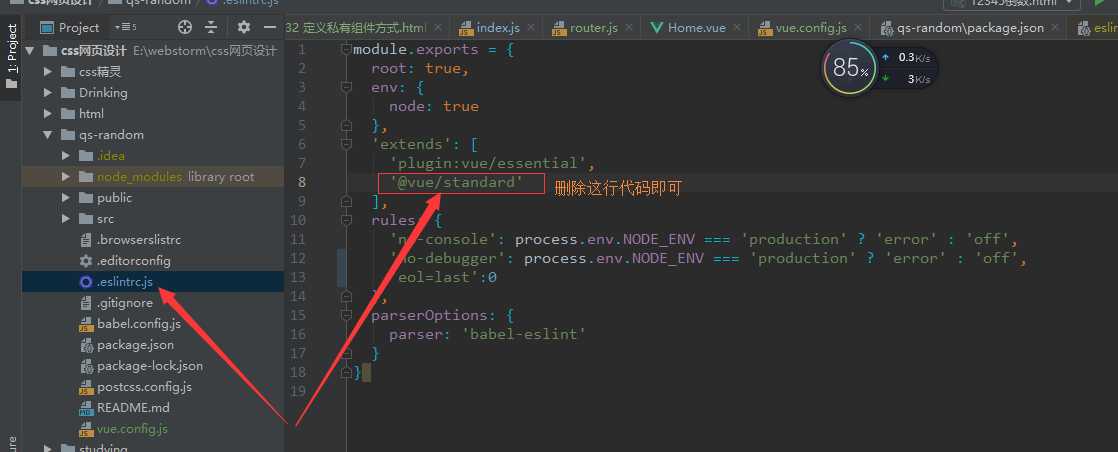This screenshot has height=452, width=1118.
Task: Fold the 'extends' array at line 6
Action: (347, 144)
